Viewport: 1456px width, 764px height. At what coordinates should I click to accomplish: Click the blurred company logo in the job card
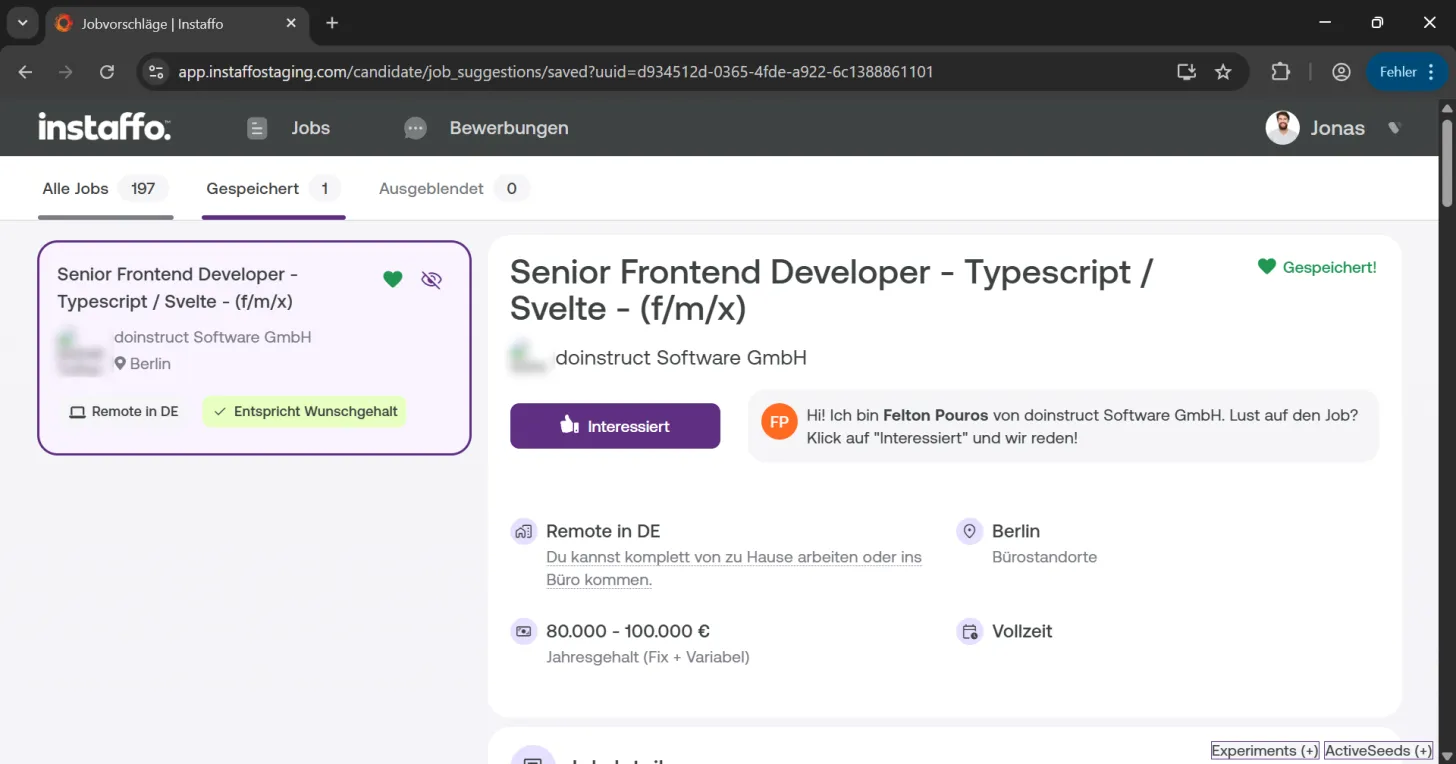[x=81, y=351]
